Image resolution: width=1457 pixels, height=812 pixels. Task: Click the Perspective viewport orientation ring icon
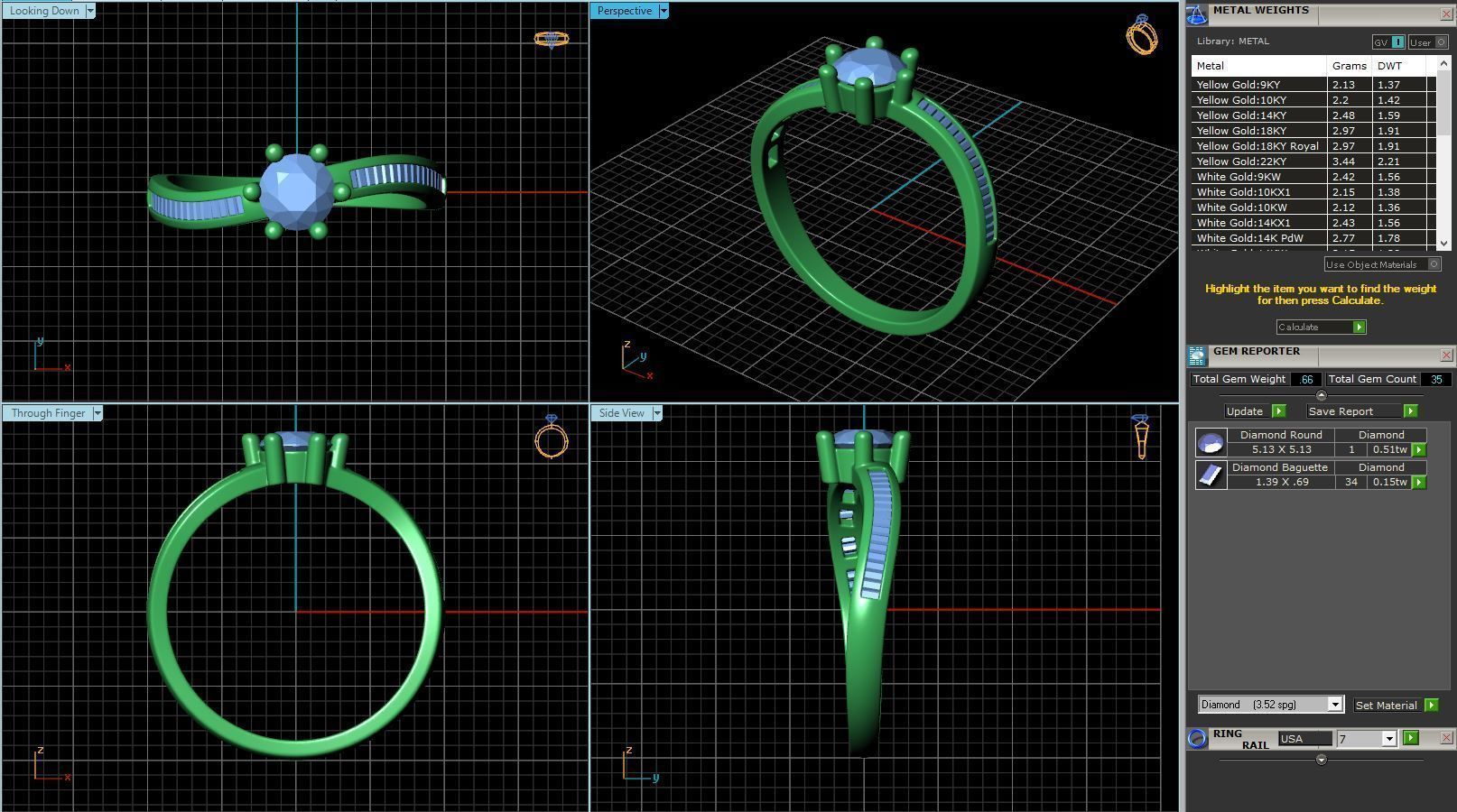pyautogui.click(x=1142, y=34)
